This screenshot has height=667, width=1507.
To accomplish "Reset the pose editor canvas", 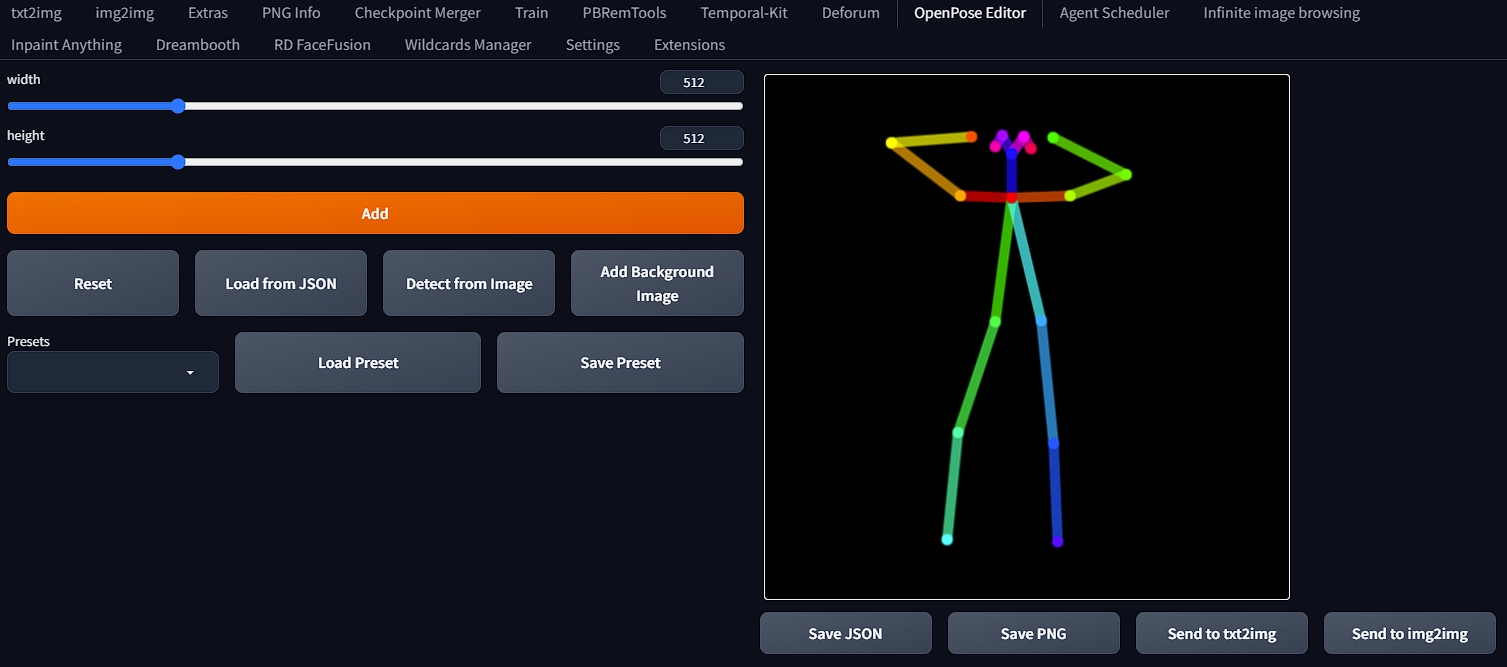I will click(92, 283).
